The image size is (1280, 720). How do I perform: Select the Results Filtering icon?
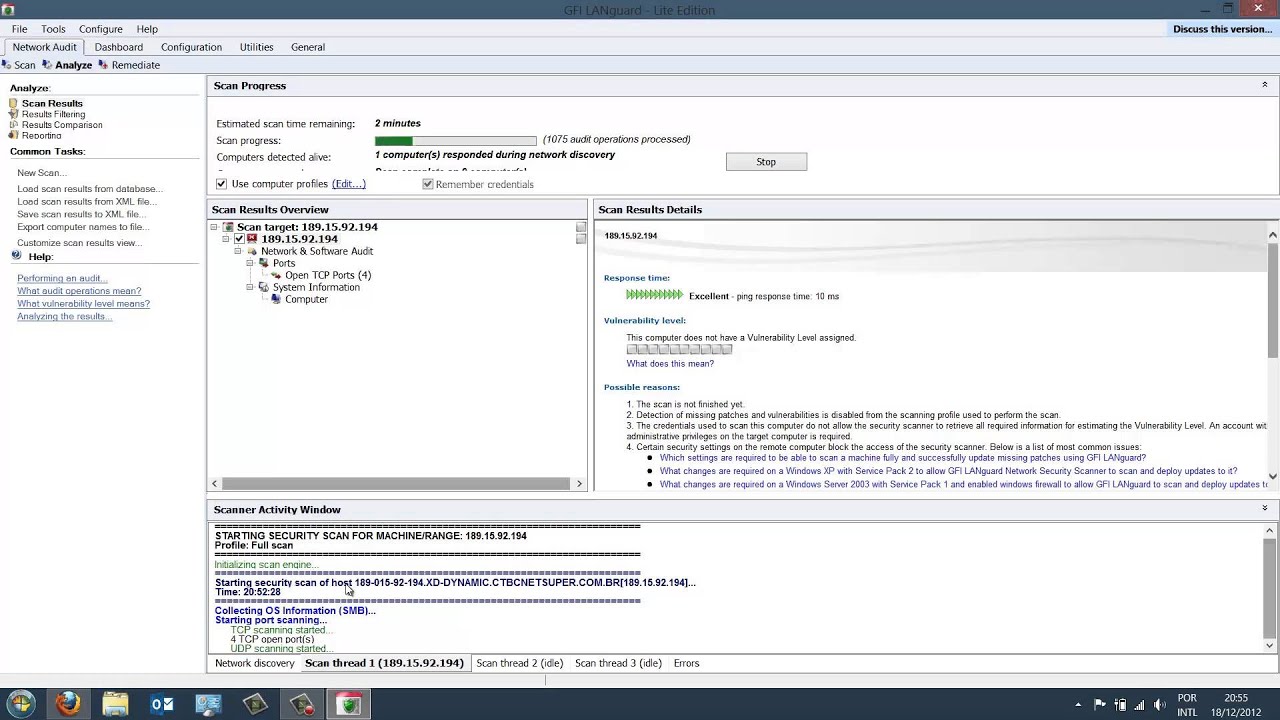(14, 114)
